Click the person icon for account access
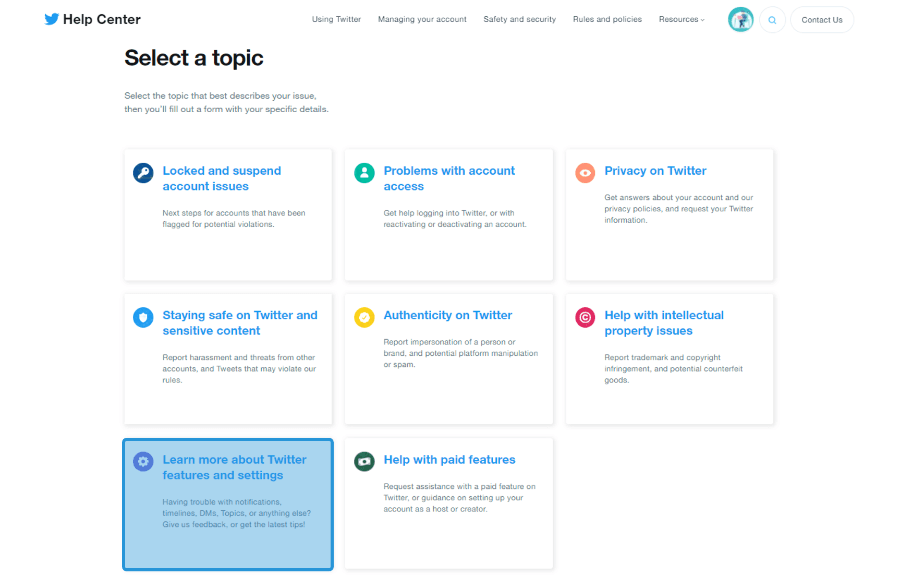Image resolution: width=900 pixels, height=587 pixels. pyautogui.click(x=364, y=173)
